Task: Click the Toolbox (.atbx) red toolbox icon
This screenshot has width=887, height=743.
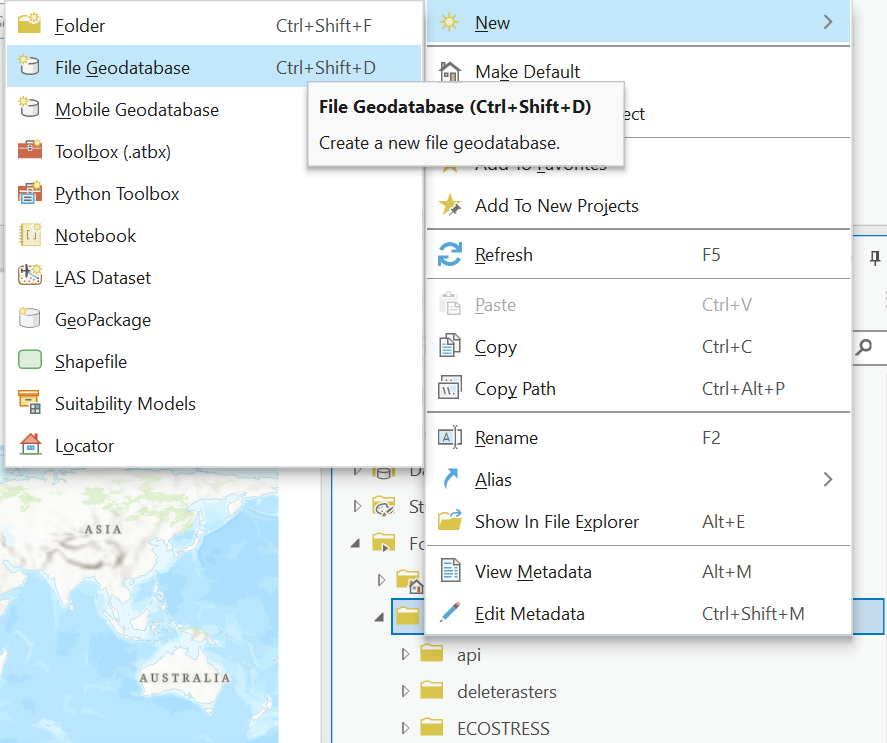Action: [x=29, y=152]
